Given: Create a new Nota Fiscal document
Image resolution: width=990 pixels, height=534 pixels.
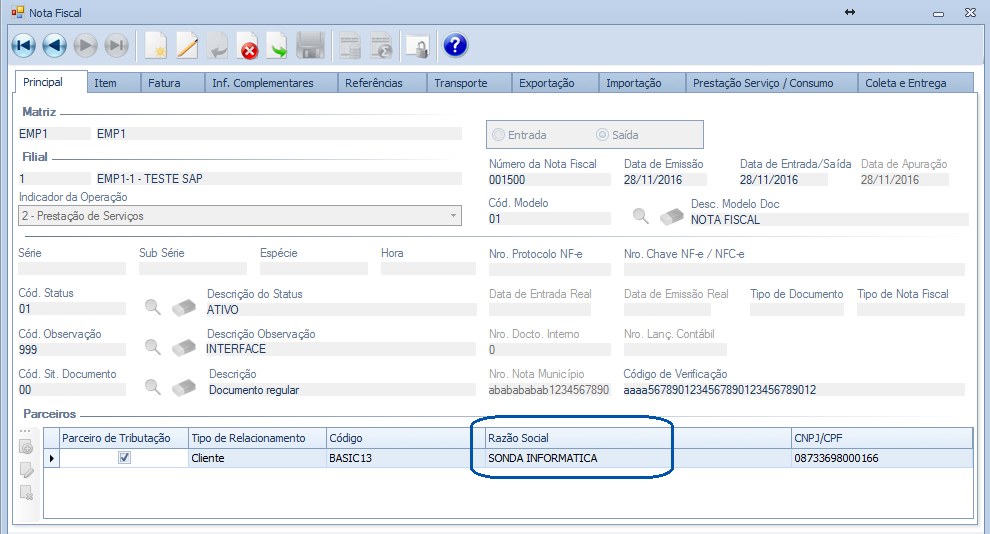Looking at the screenshot, I should click(x=156, y=45).
